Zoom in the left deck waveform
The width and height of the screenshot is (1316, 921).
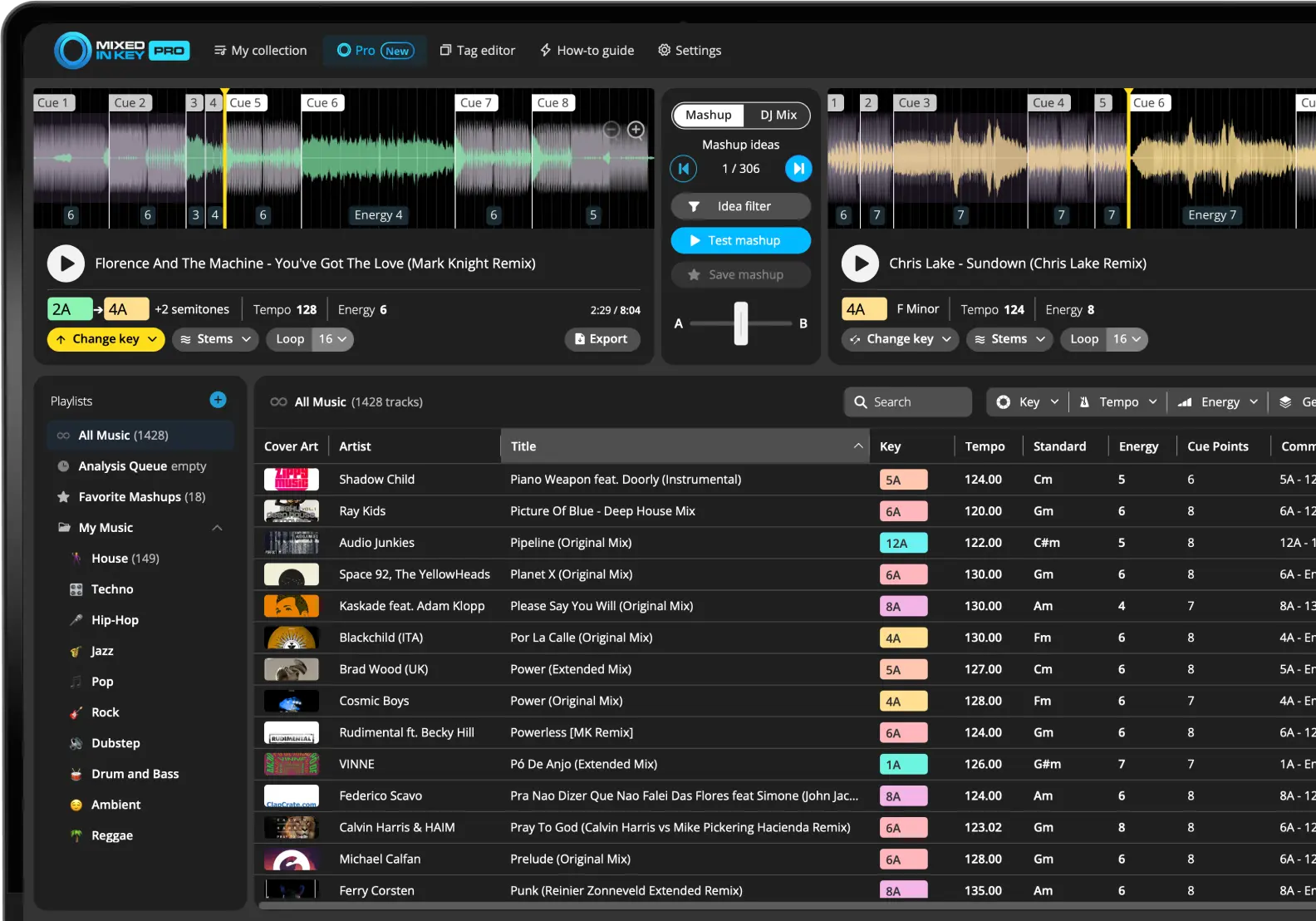pyautogui.click(x=636, y=130)
